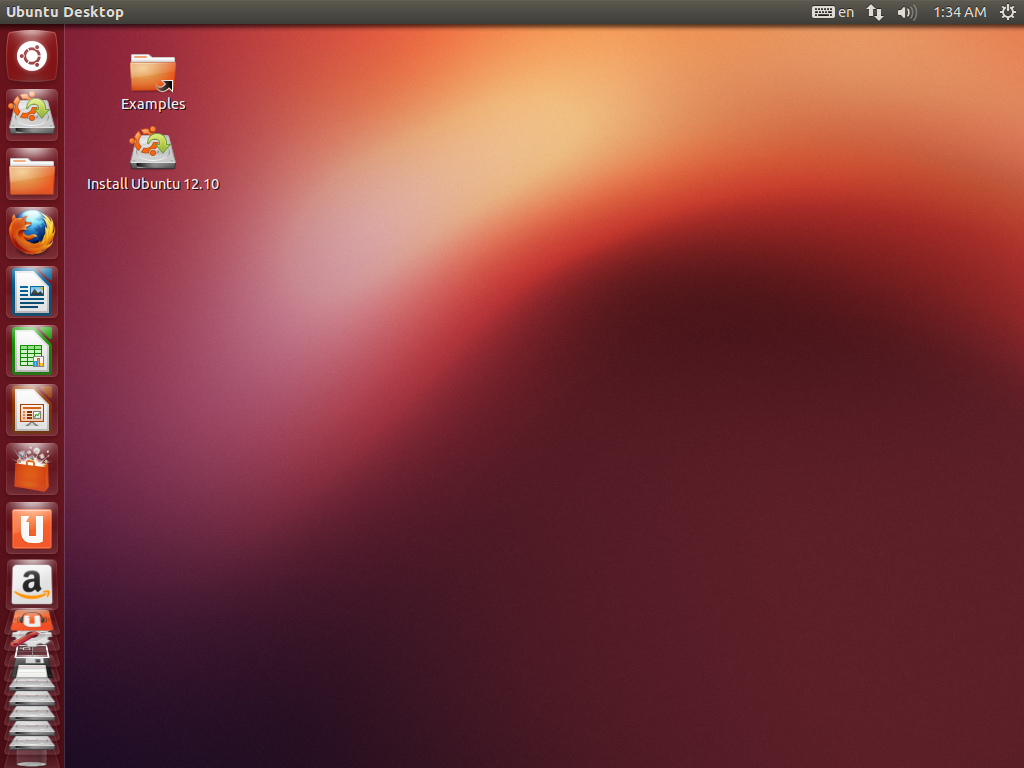The width and height of the screenshot is (1024, 768).
Task: Launch Ubuntu One from the launcher
Action: click(x=31, y=528)
